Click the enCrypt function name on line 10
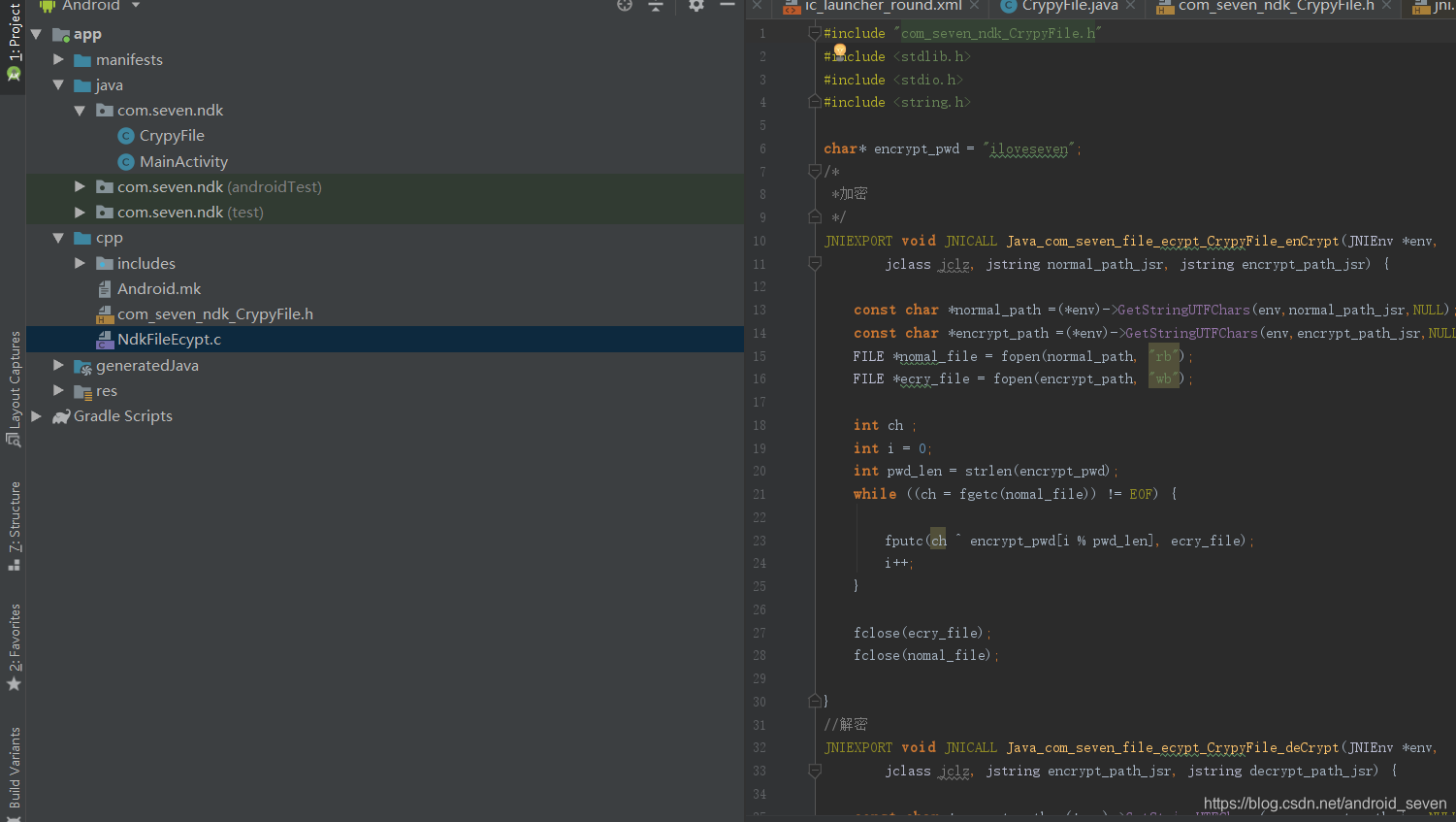The height and width of the screenshot is (822, 1456). (1173, 241)
